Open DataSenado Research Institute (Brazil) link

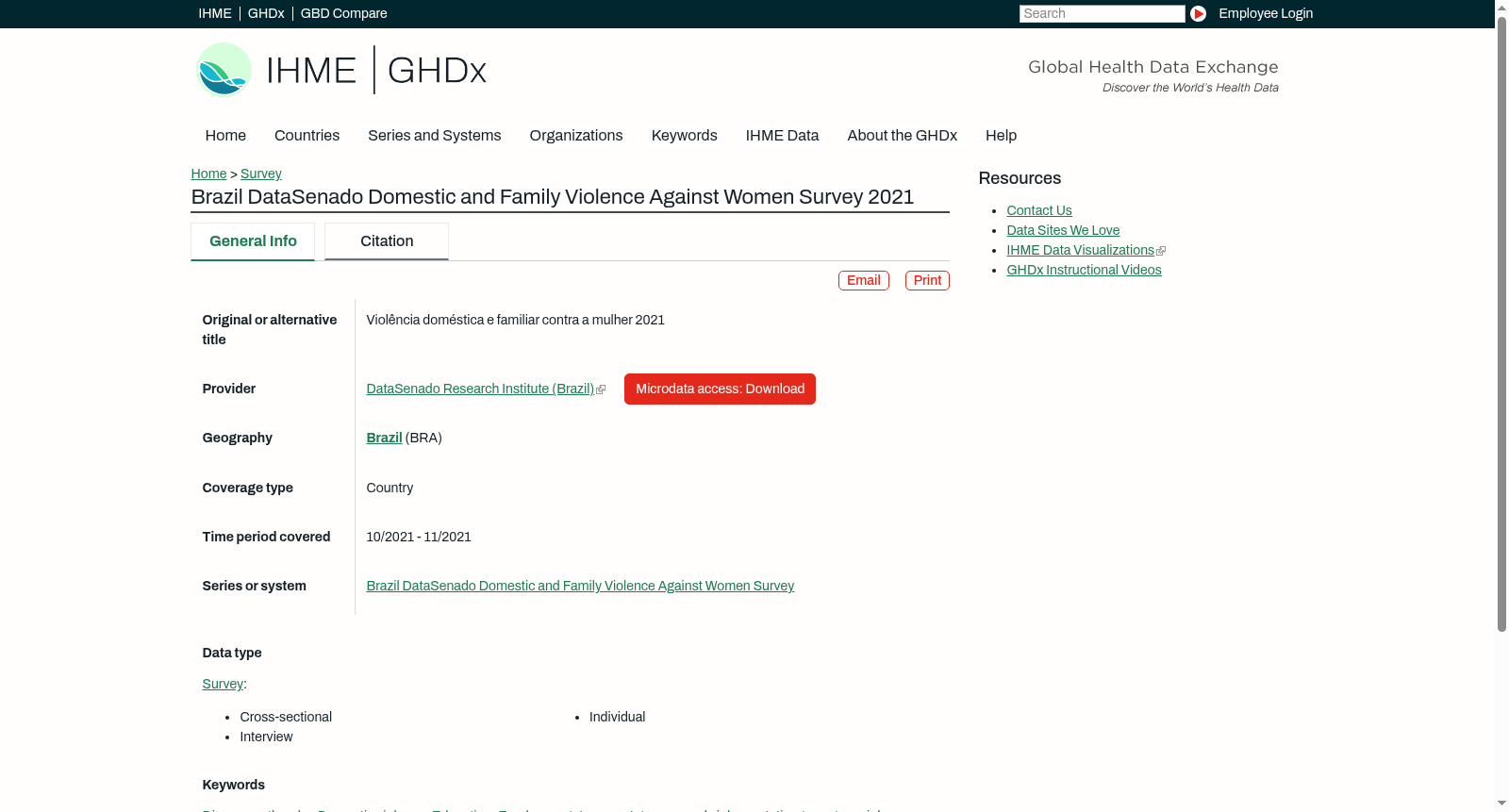pyautogui.click(x=480, y=389)
